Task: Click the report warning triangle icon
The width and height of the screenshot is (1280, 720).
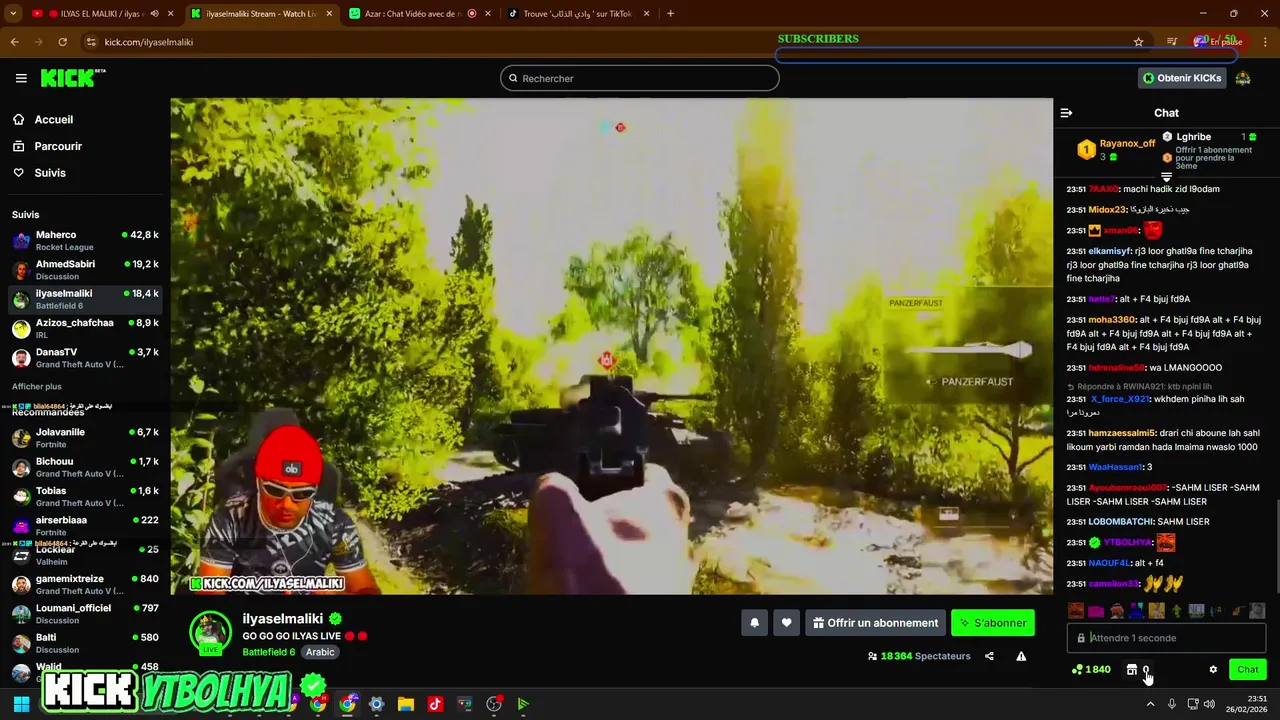Action: coord(1021,656)
